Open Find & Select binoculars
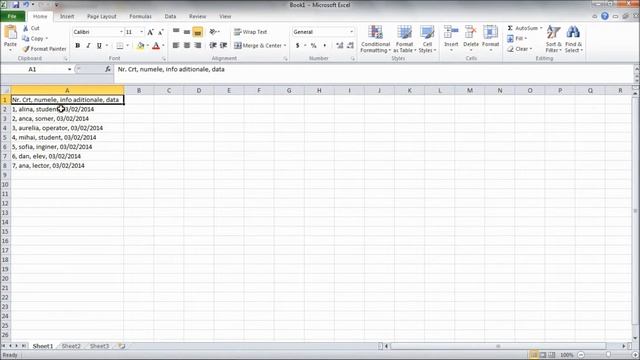Viewport: 640px width, 360px height. [x=573, y=39]
